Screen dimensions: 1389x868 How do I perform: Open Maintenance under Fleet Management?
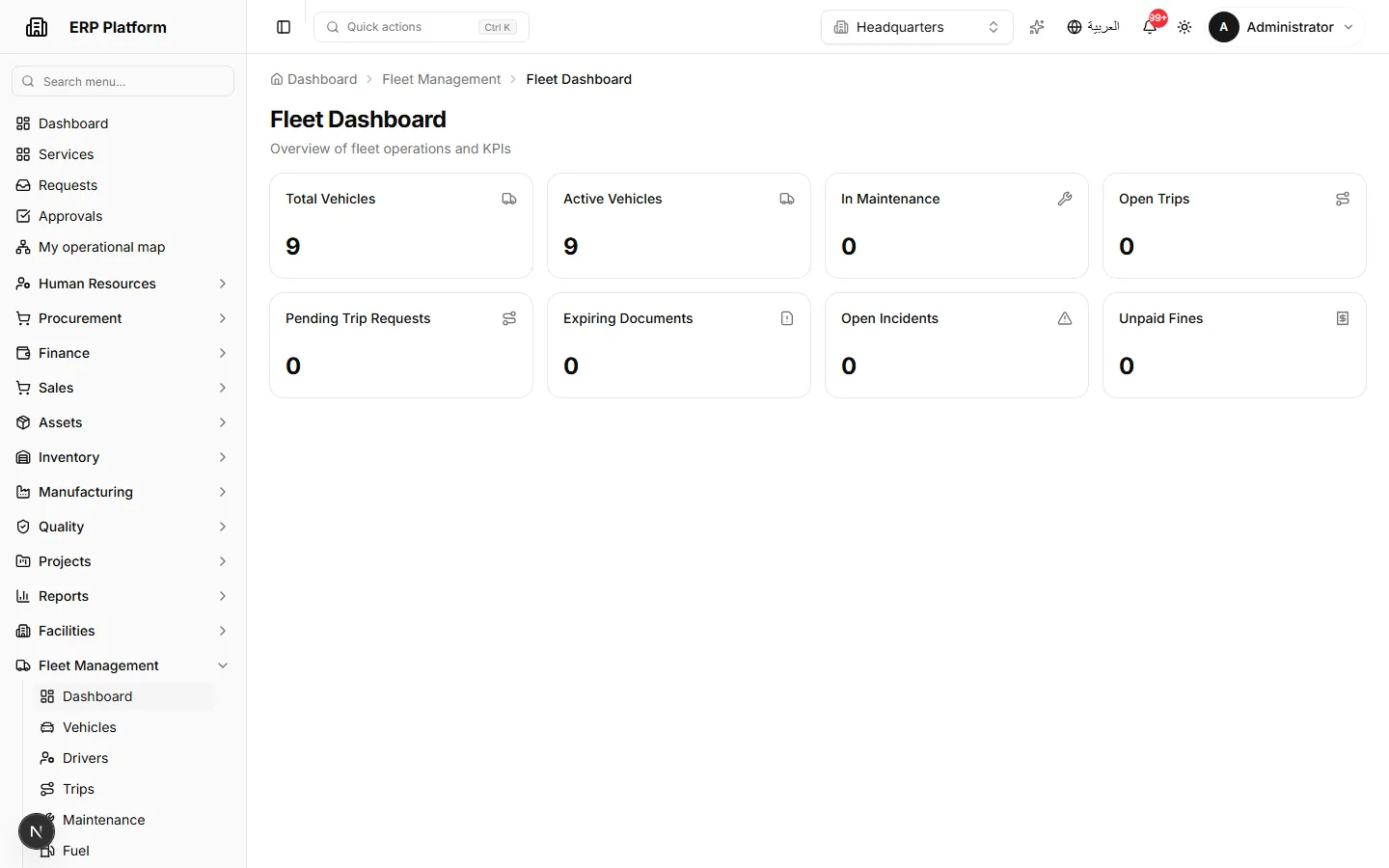tap(123, 820)
